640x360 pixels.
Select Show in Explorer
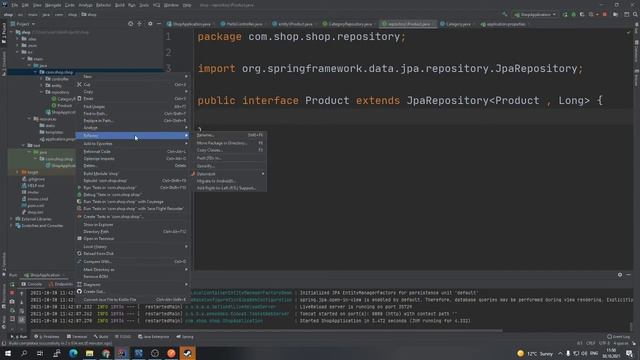[132, 224]
